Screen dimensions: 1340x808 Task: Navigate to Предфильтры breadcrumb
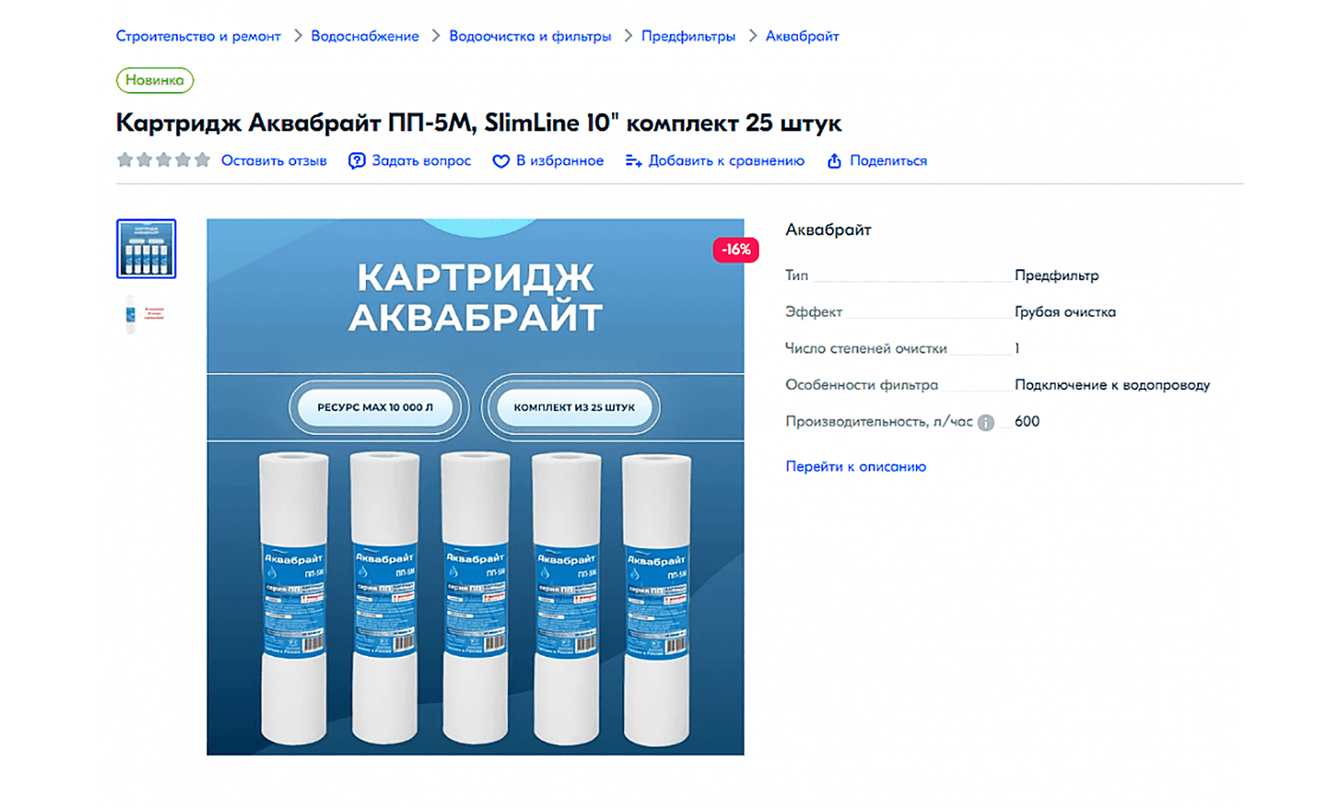pyautogui.click(x=688, y=36)
